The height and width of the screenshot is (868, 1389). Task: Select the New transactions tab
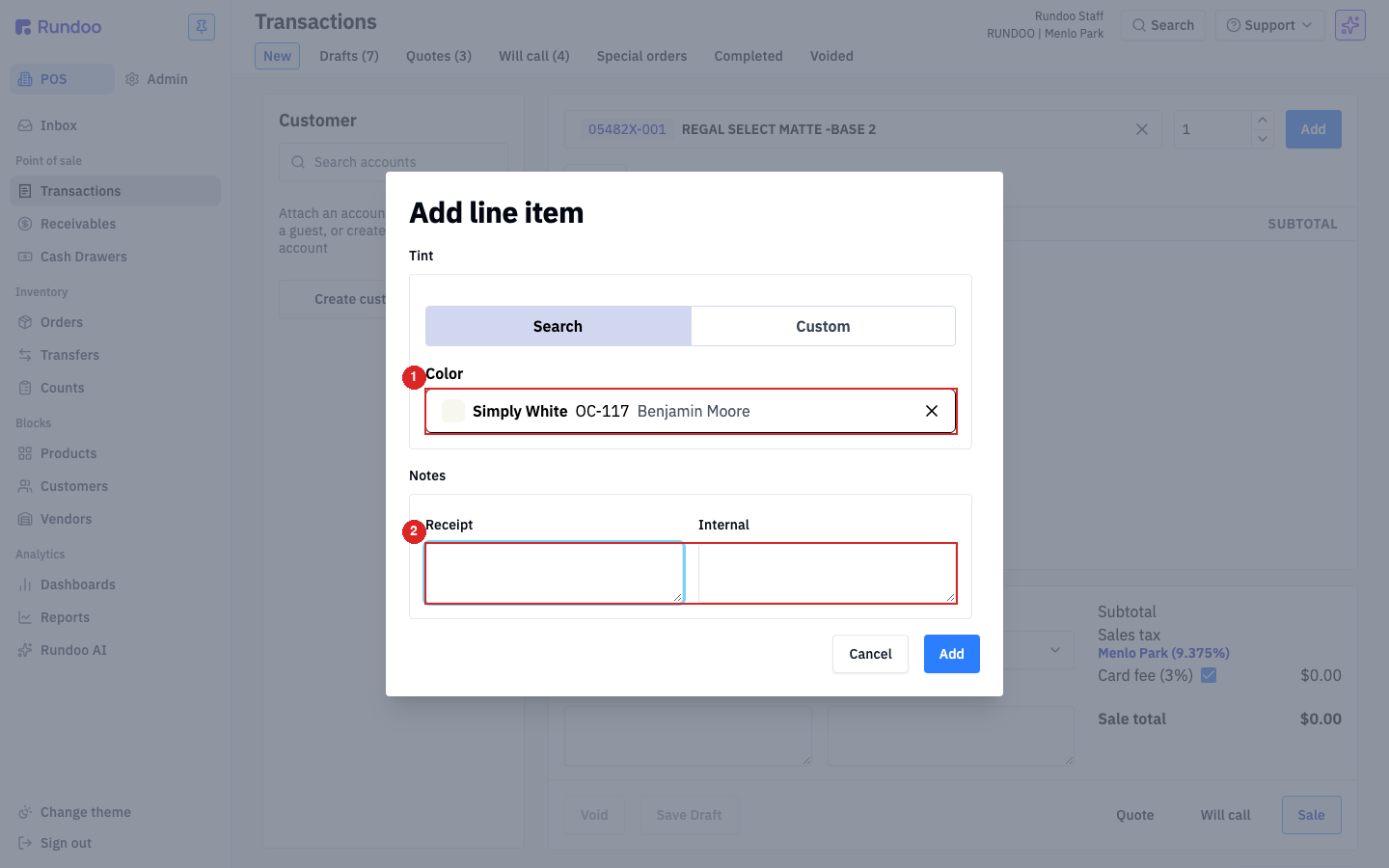(x=277, y=56)
